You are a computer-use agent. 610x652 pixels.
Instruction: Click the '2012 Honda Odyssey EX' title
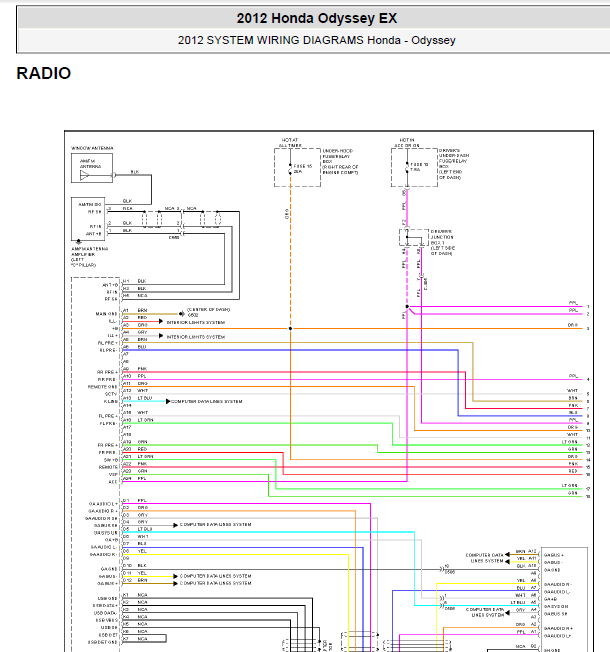coord(317,18)
